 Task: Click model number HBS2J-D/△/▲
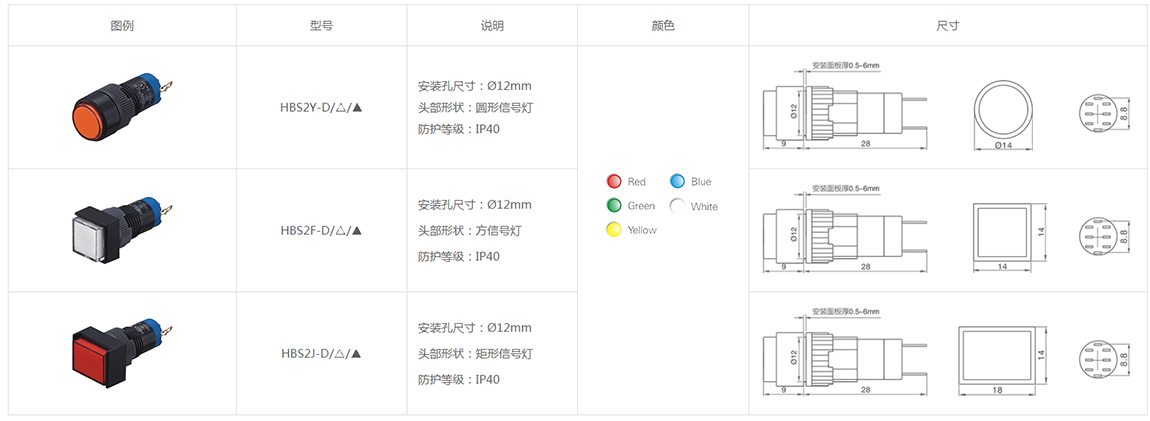point(322,354)
